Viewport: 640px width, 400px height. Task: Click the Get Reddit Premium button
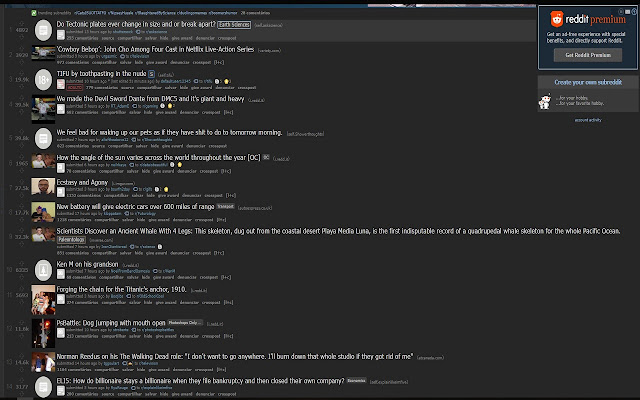tap(588, 55)
